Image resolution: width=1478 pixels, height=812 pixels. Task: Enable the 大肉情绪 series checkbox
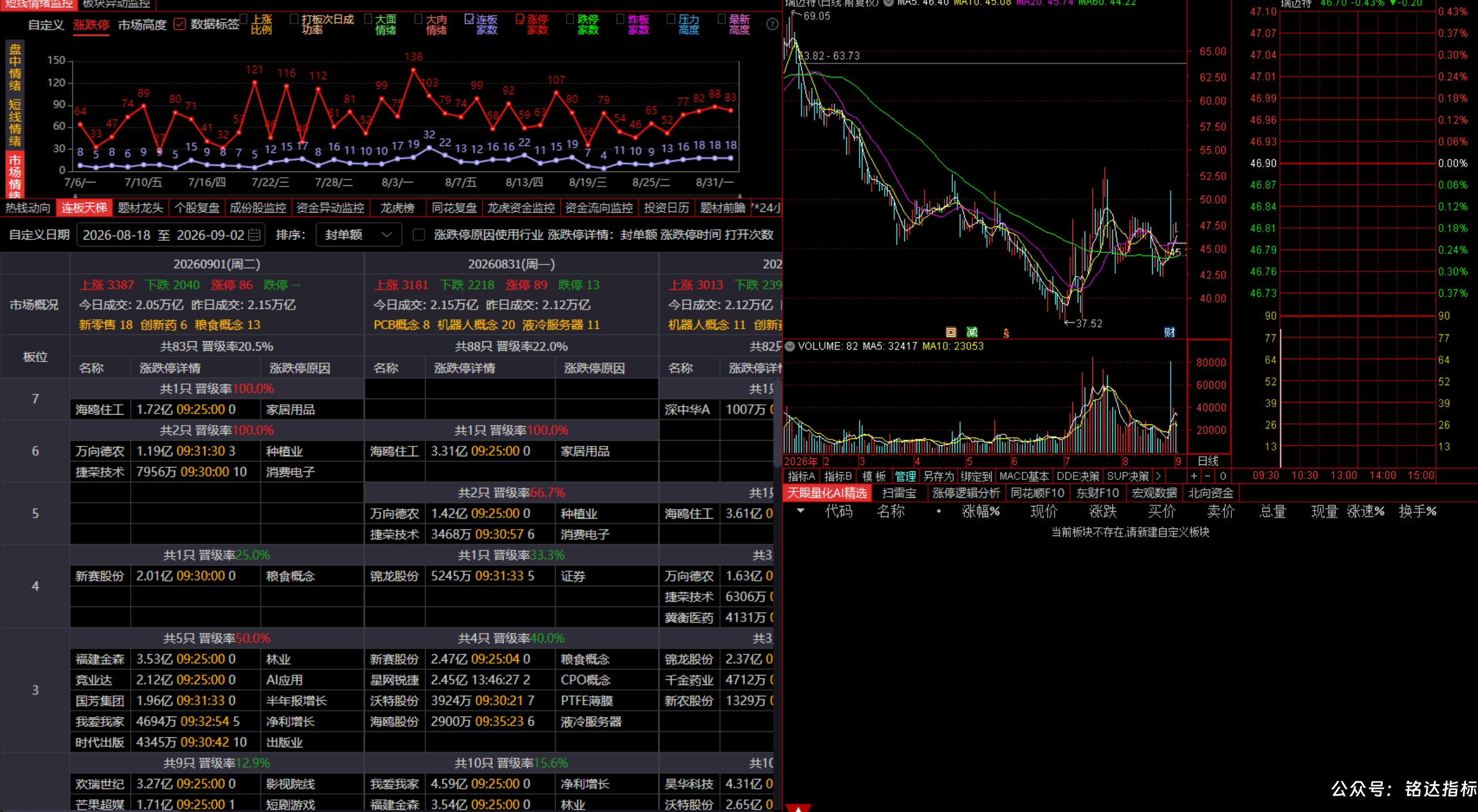(x=419, y=19)
